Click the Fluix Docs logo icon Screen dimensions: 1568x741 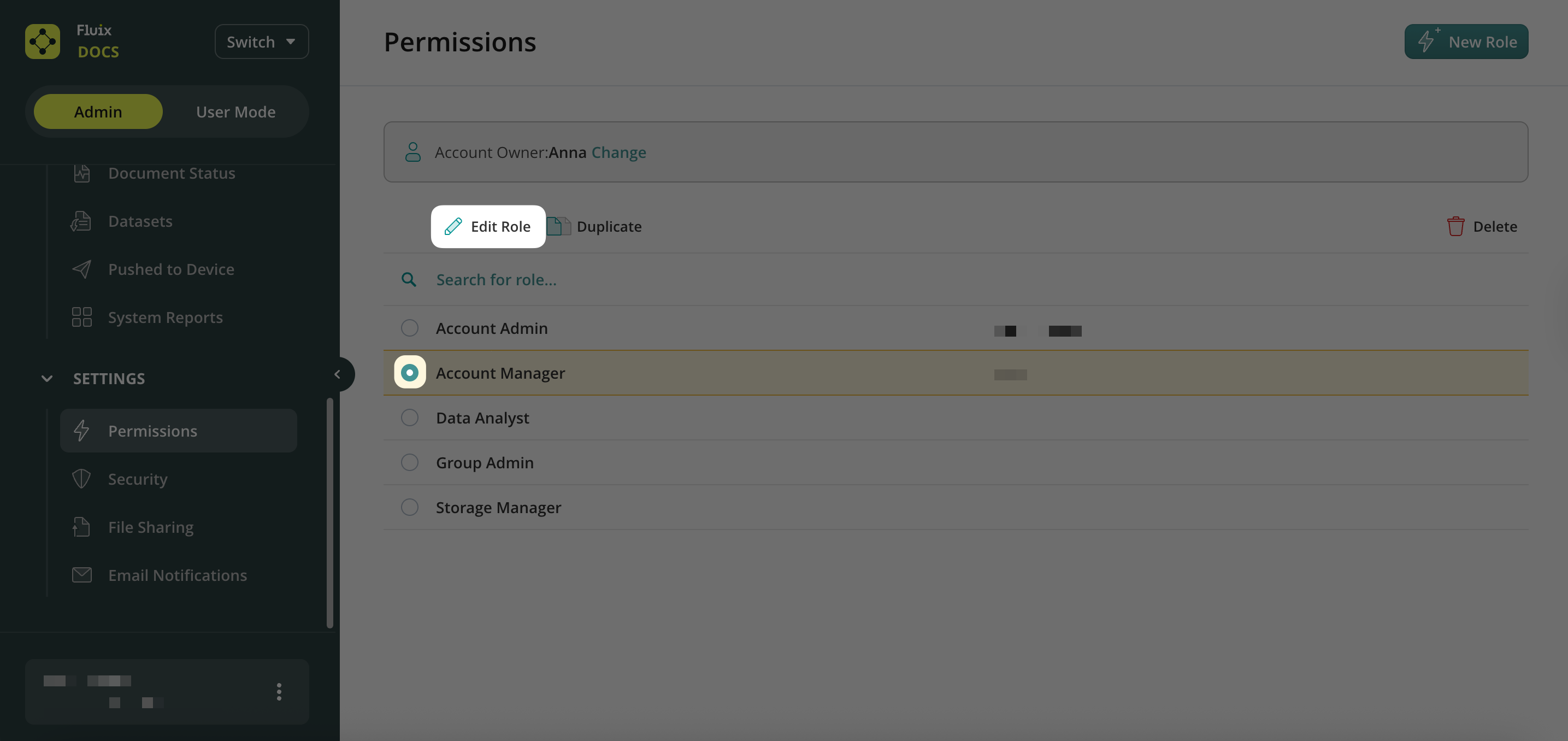click(x=42, y=42)
